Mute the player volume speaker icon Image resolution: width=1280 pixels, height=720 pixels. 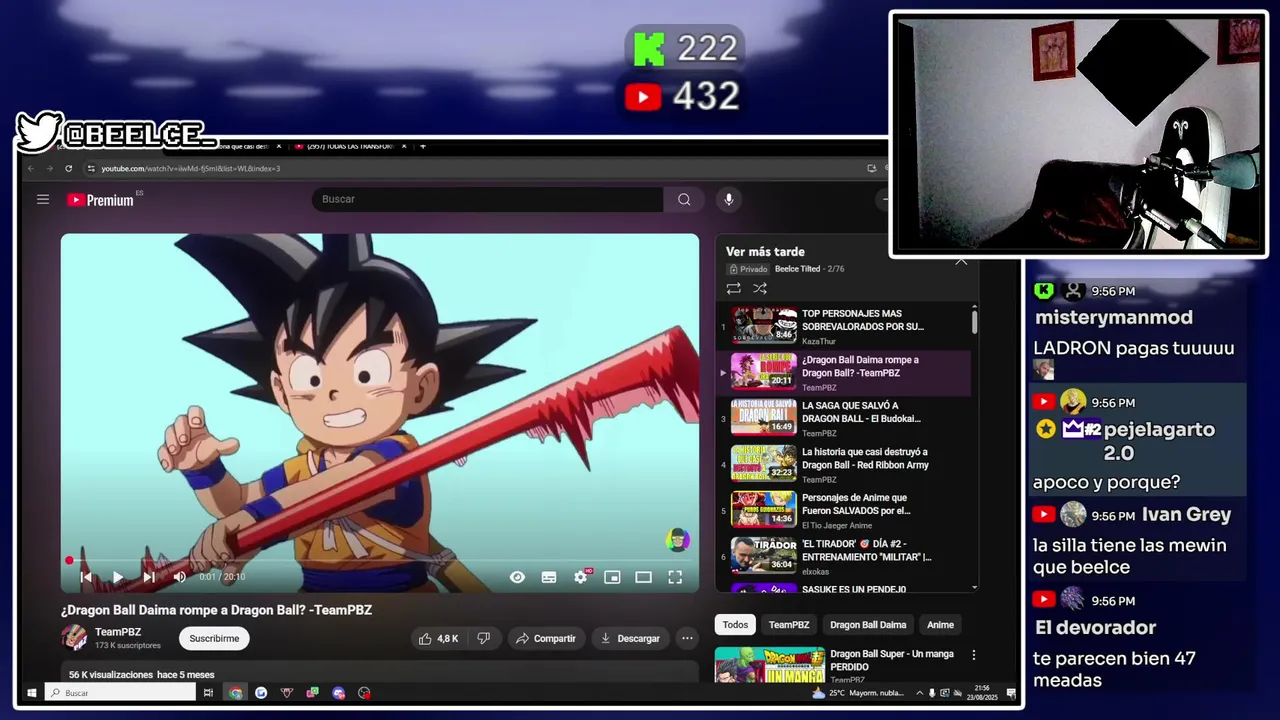(180, 577)
